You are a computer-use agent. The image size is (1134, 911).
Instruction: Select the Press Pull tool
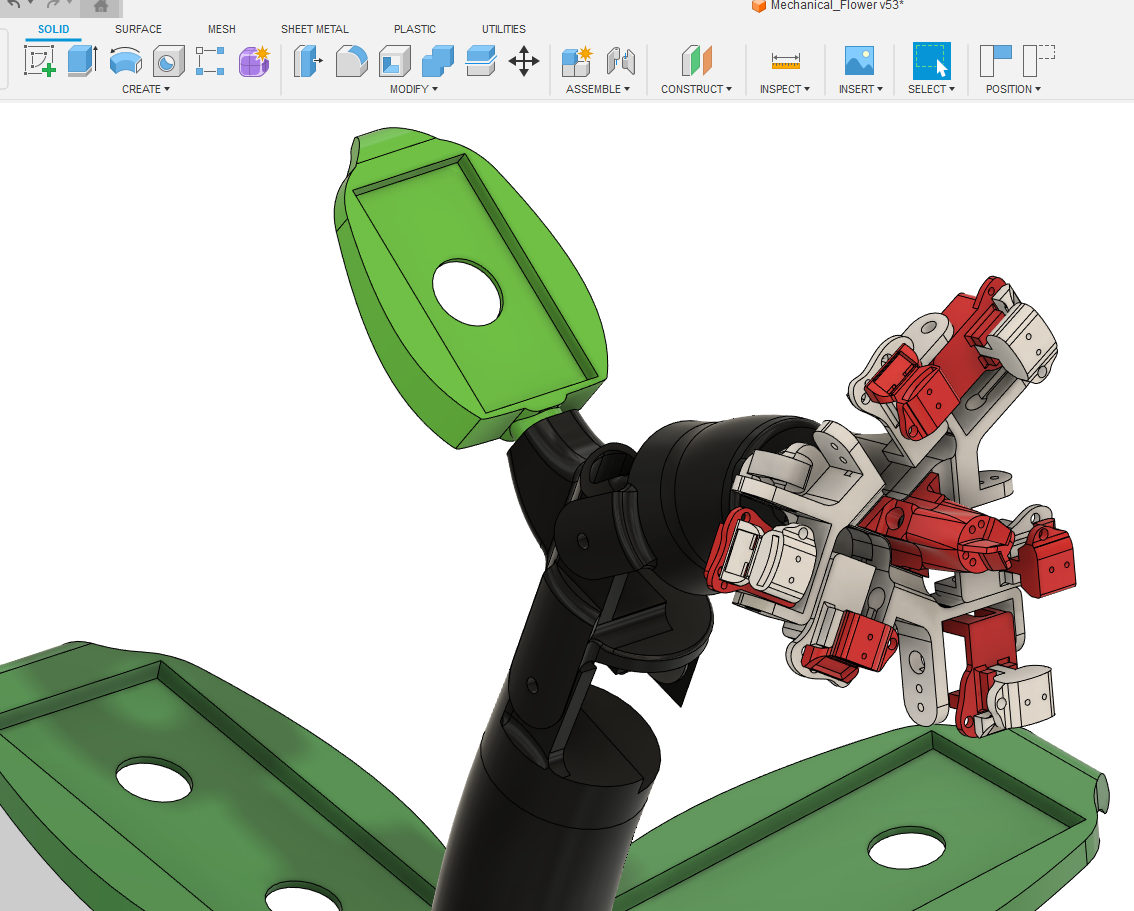pos(308,61)
